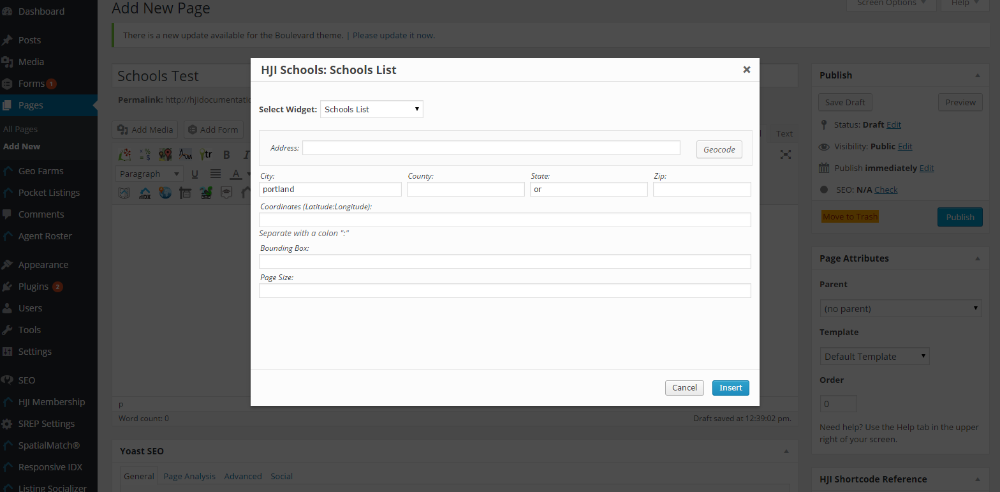Click Move to Trash link
This screenshot has width=1000, height=492.
850,217
